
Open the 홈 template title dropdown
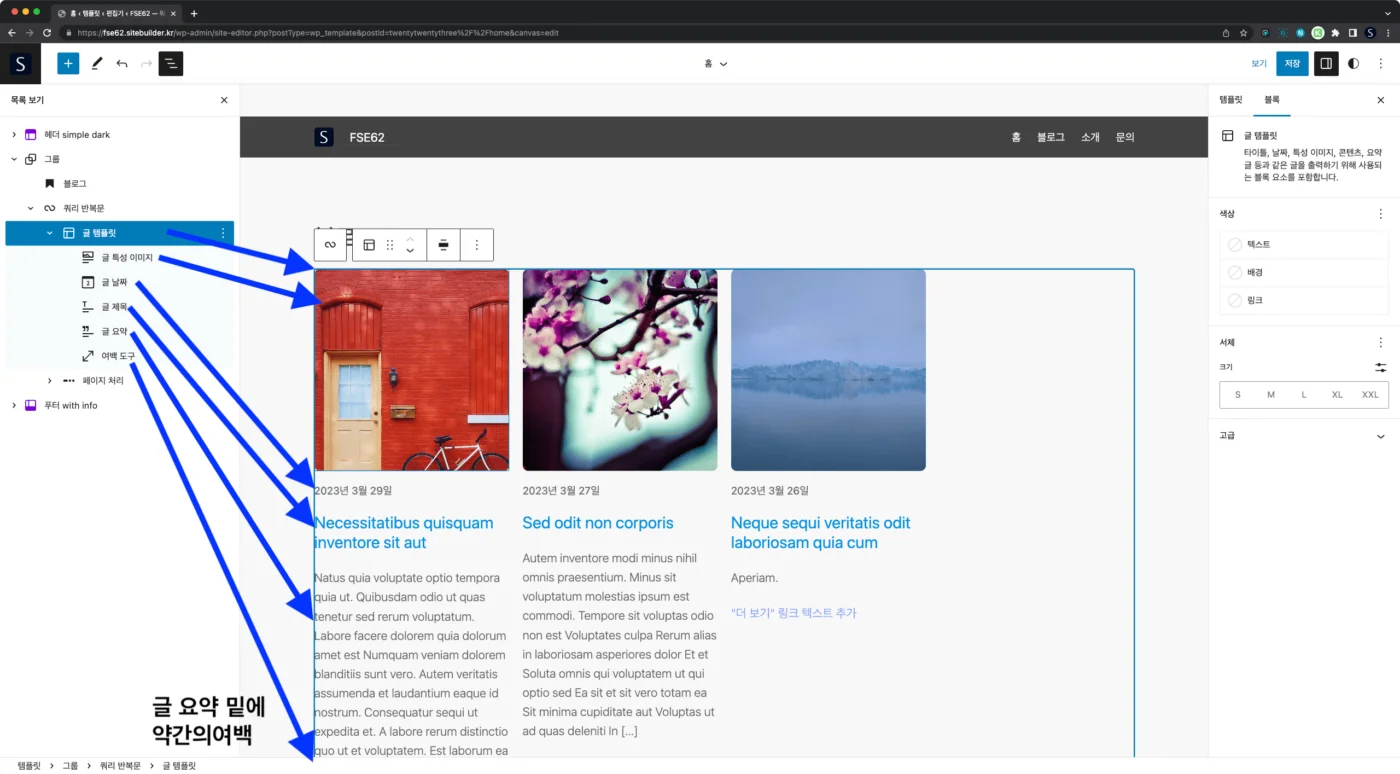(x=715, y=63)
